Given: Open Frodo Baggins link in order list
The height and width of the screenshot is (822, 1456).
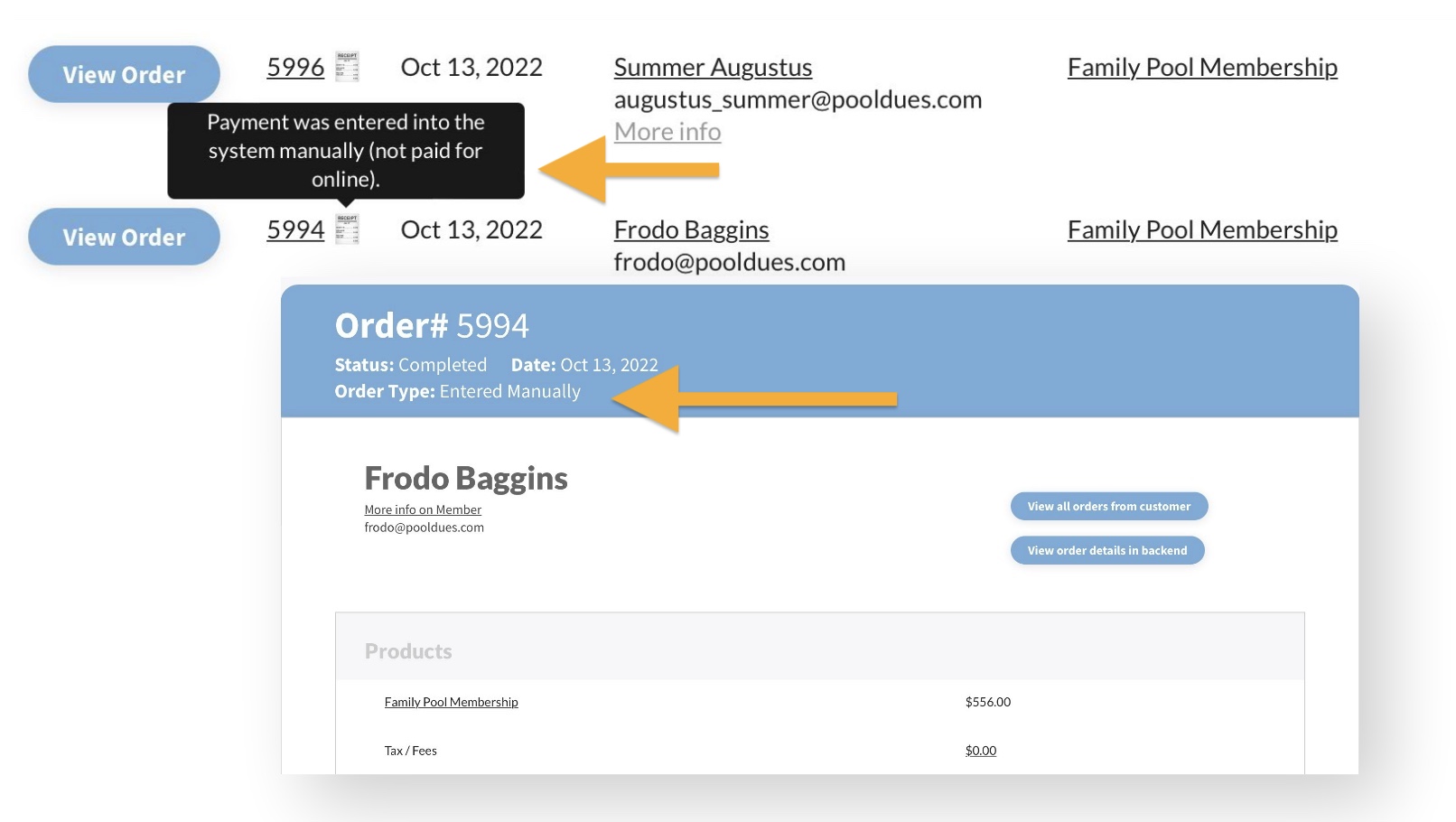Looking at the screenshot, I should tap(691, 230).
